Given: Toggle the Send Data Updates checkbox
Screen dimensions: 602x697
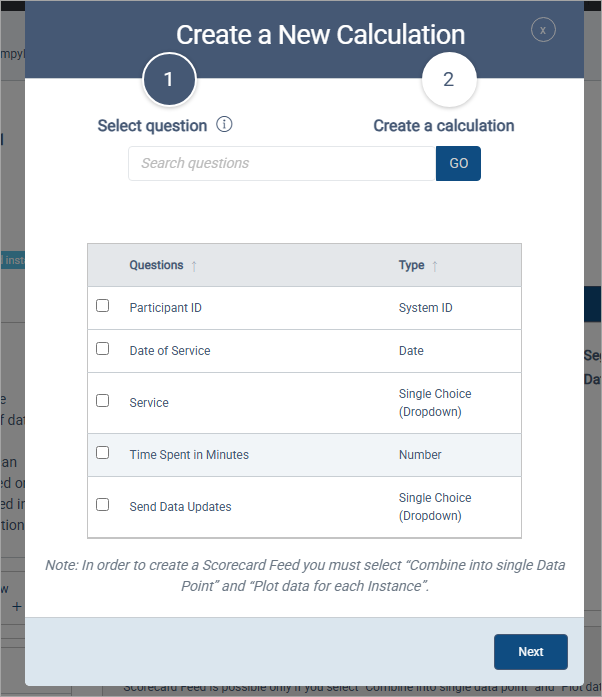Looking at the screenshot, I should tap(103, 504).
